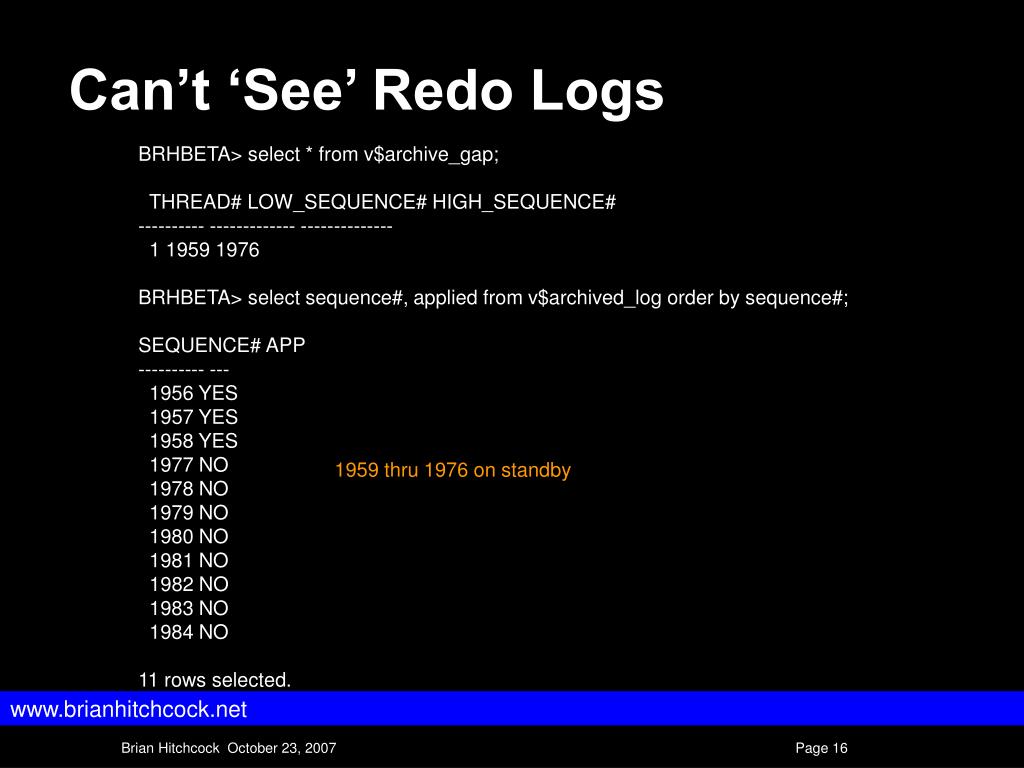The height and width of the screenshot is (768, 1024).
Task: Select the row '1958 YES'
Action: coord(193,441)
